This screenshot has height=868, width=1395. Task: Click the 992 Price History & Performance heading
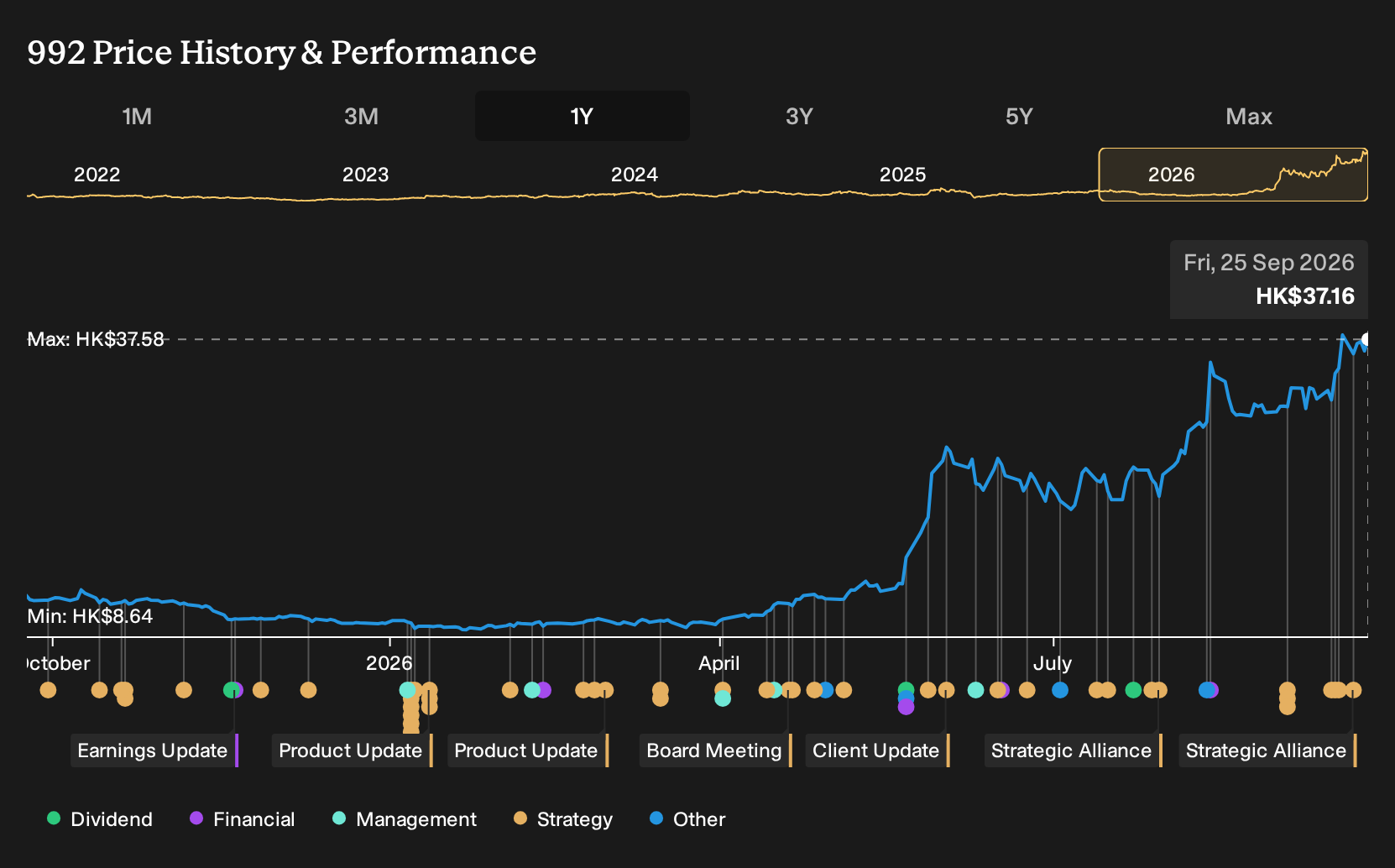[282, 52]
